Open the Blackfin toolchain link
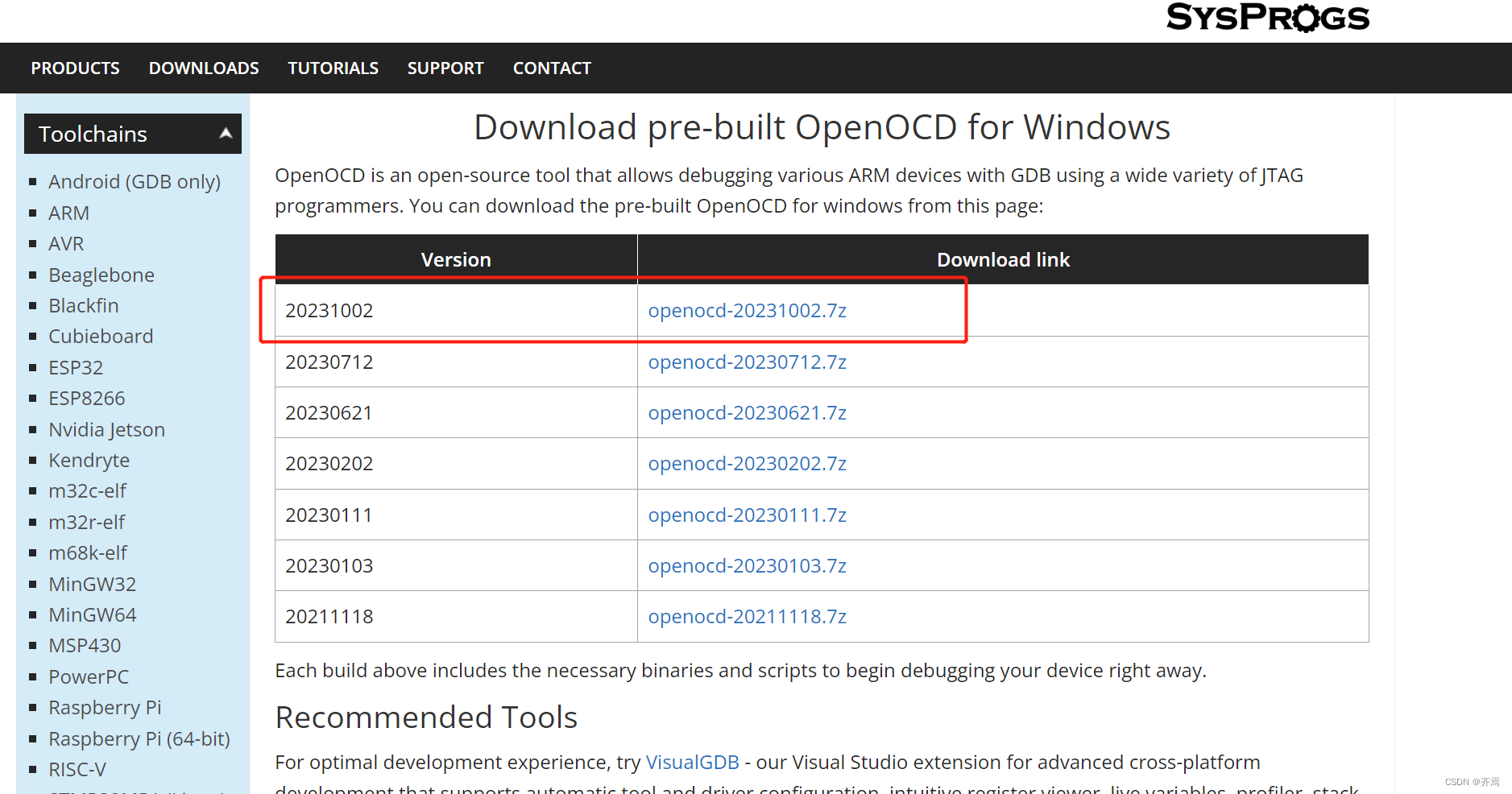The width and height of the screenshot is (1512, 794). (84, 306)
